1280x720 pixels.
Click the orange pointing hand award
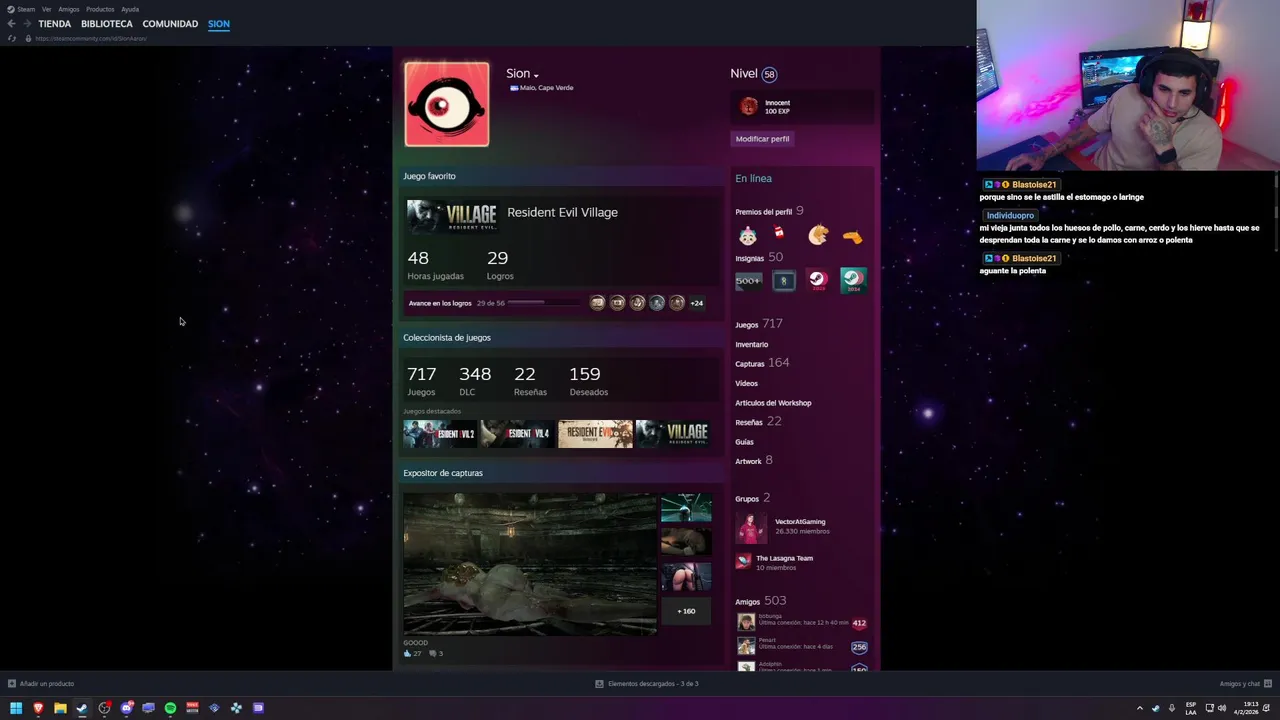(852, 237)
